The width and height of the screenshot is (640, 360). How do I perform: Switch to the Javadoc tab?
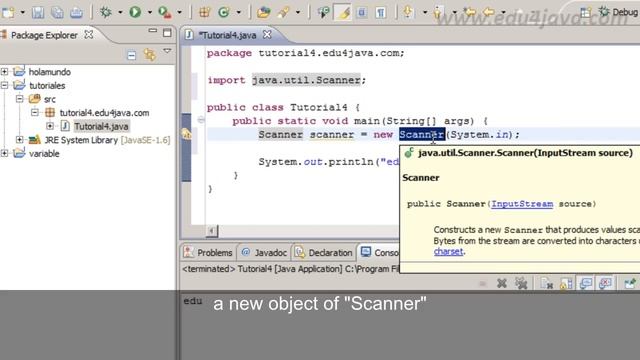[264, 253]
